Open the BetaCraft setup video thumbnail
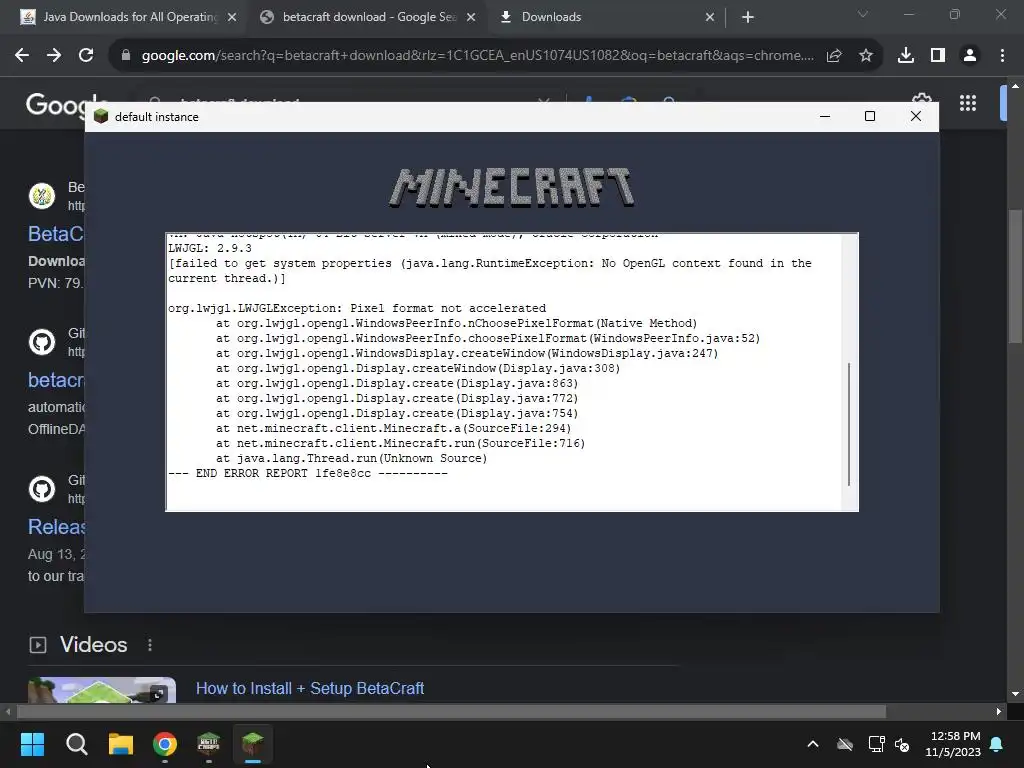This screenshot has height=768, width=1024. click(102, 690)
